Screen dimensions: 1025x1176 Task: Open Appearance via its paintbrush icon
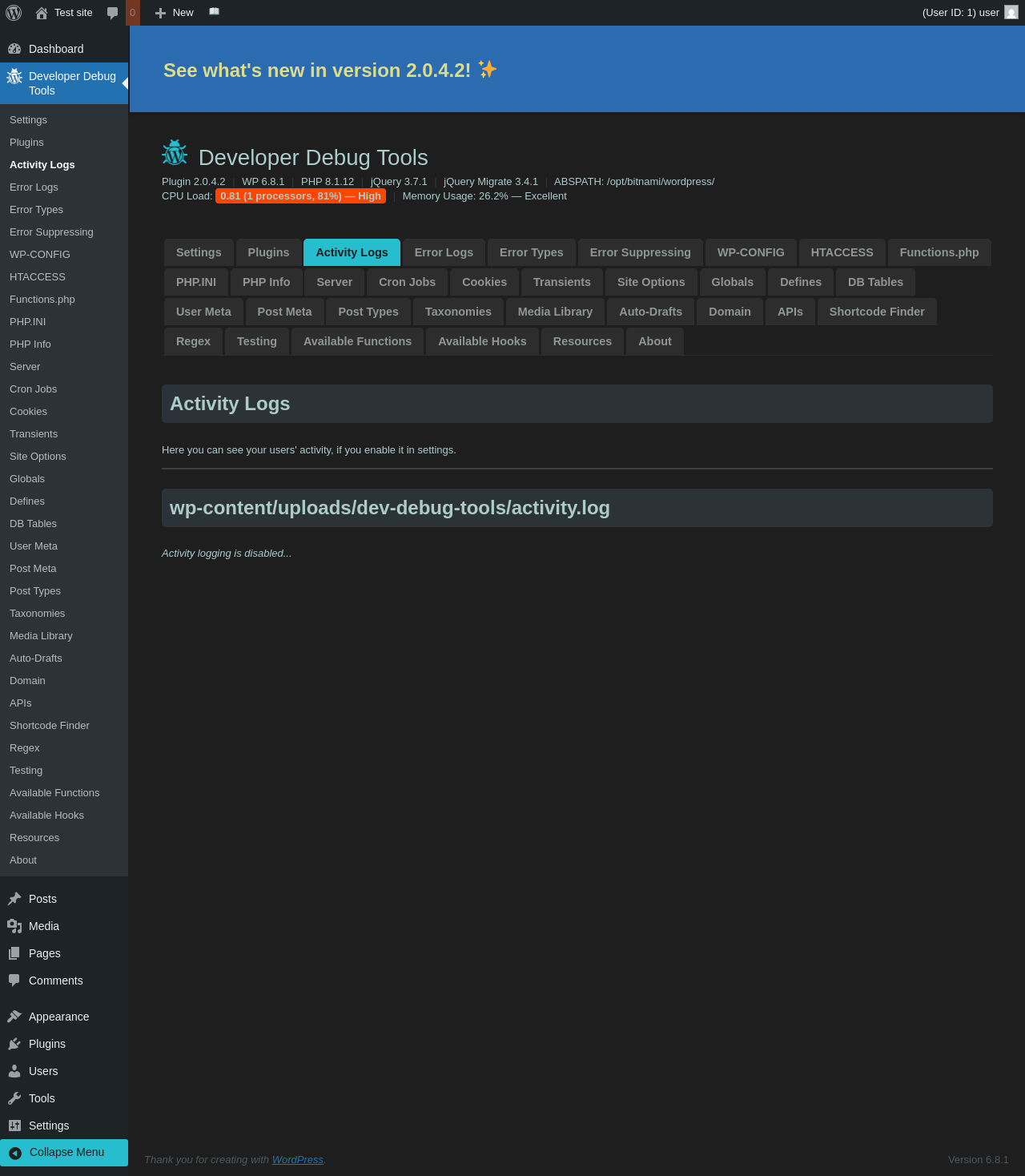pyautogui.click(x=14, y=1017)
